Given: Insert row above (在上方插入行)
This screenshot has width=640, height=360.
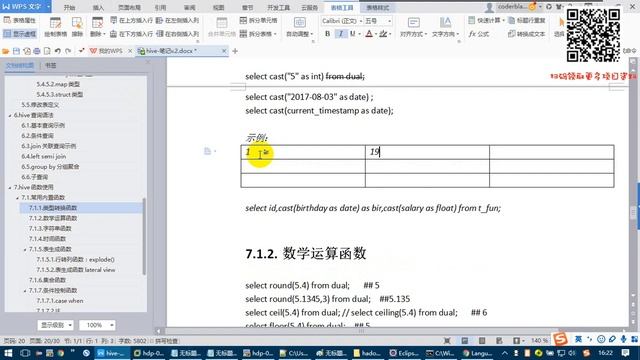Looking at the screenshot, I should [131, 20].
